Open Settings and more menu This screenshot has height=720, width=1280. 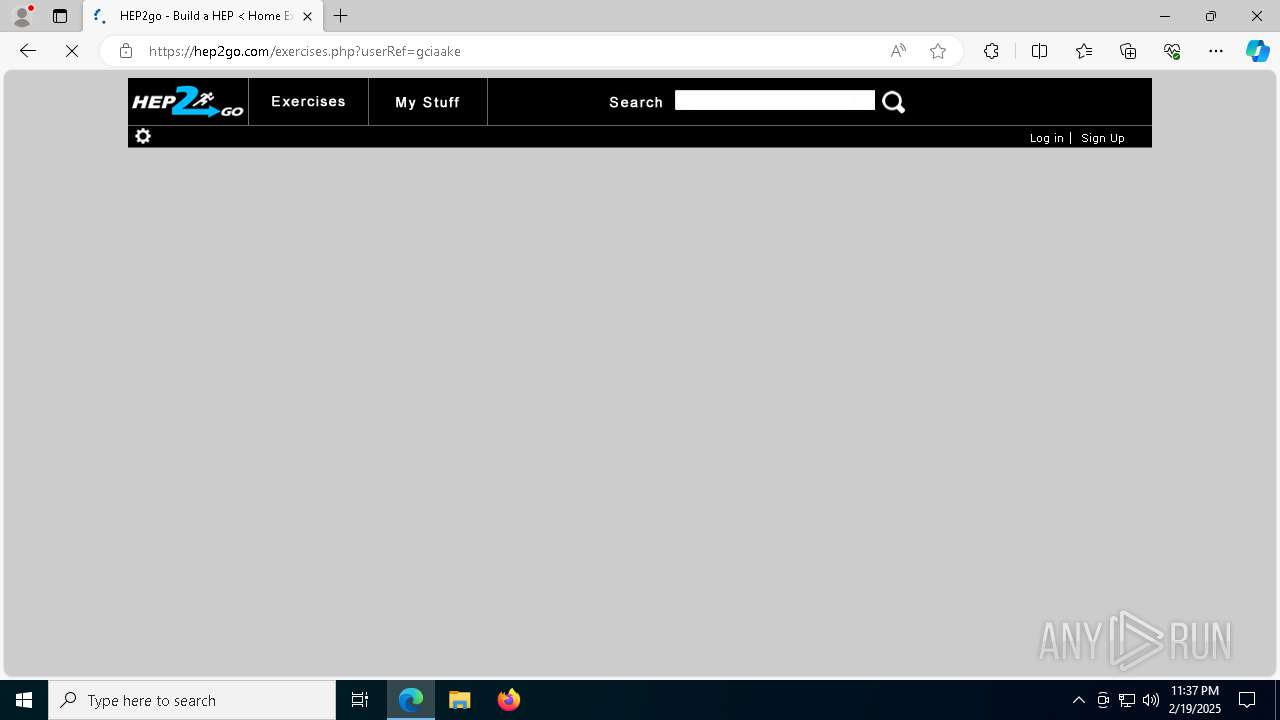(x=1216, y=51)
